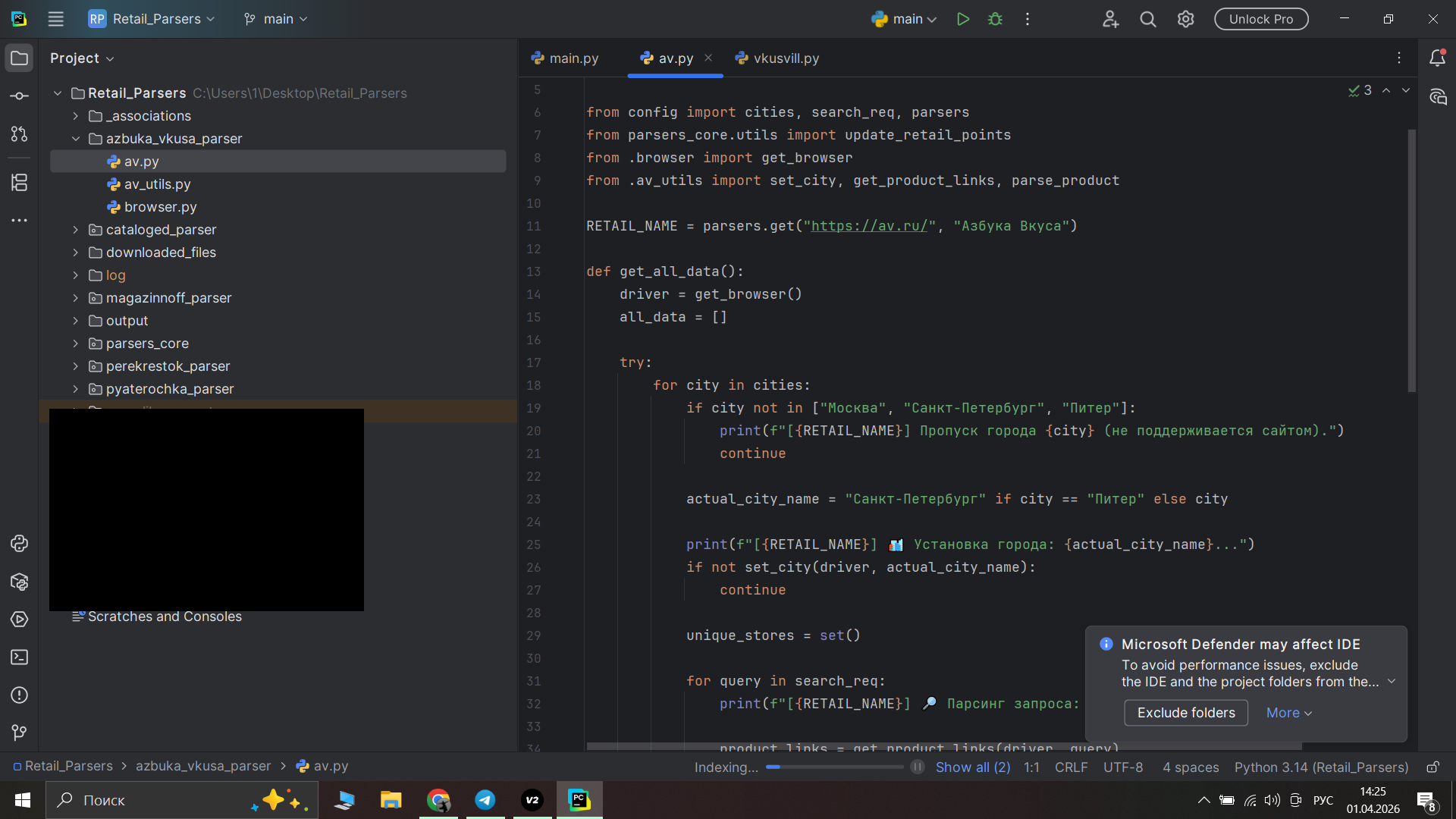
Task: Click the Indexing progress bar
Action: [x=834, y=767]
